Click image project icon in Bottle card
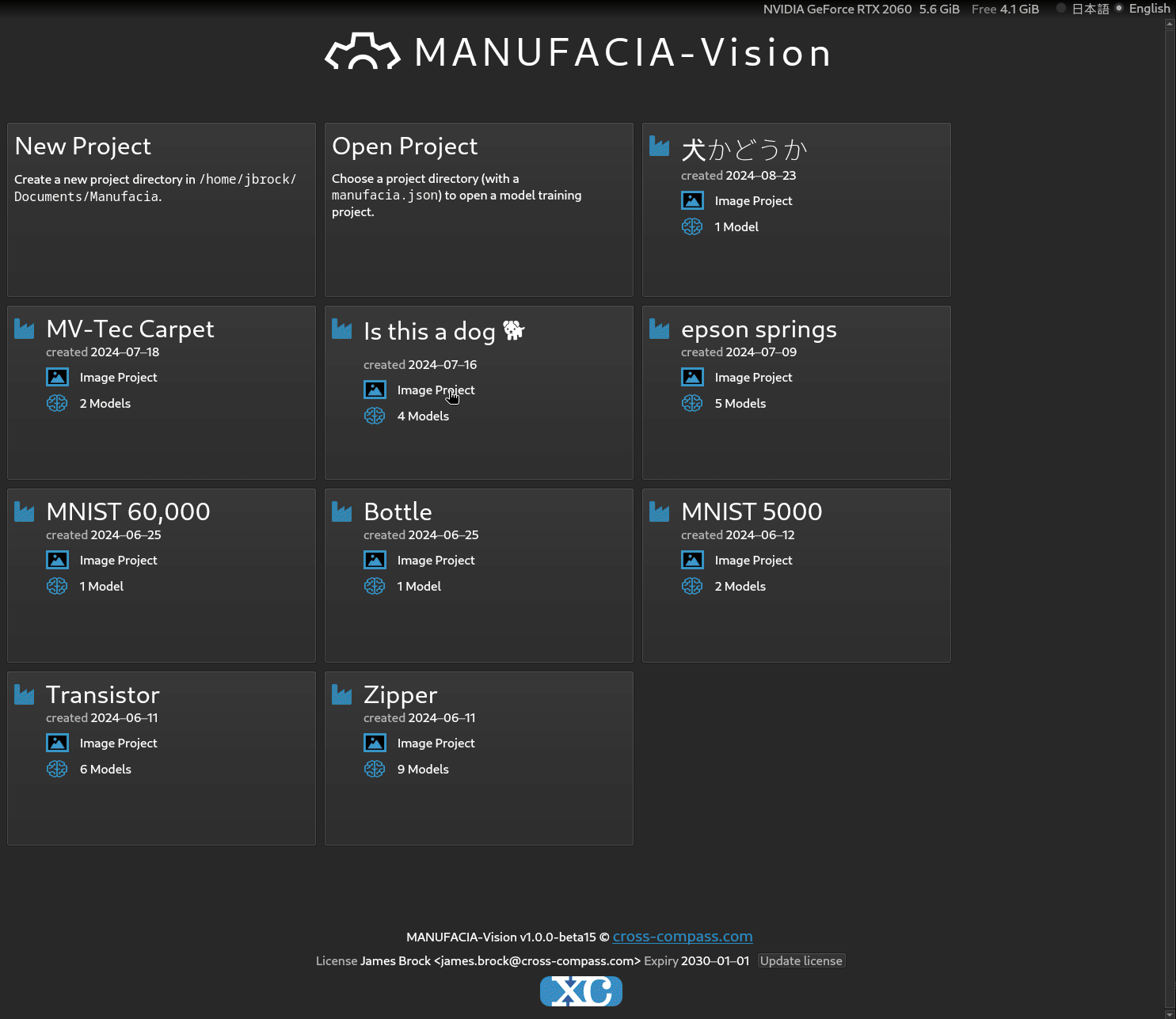Screen dimensions: 1176x1019 tap(375, 561)
